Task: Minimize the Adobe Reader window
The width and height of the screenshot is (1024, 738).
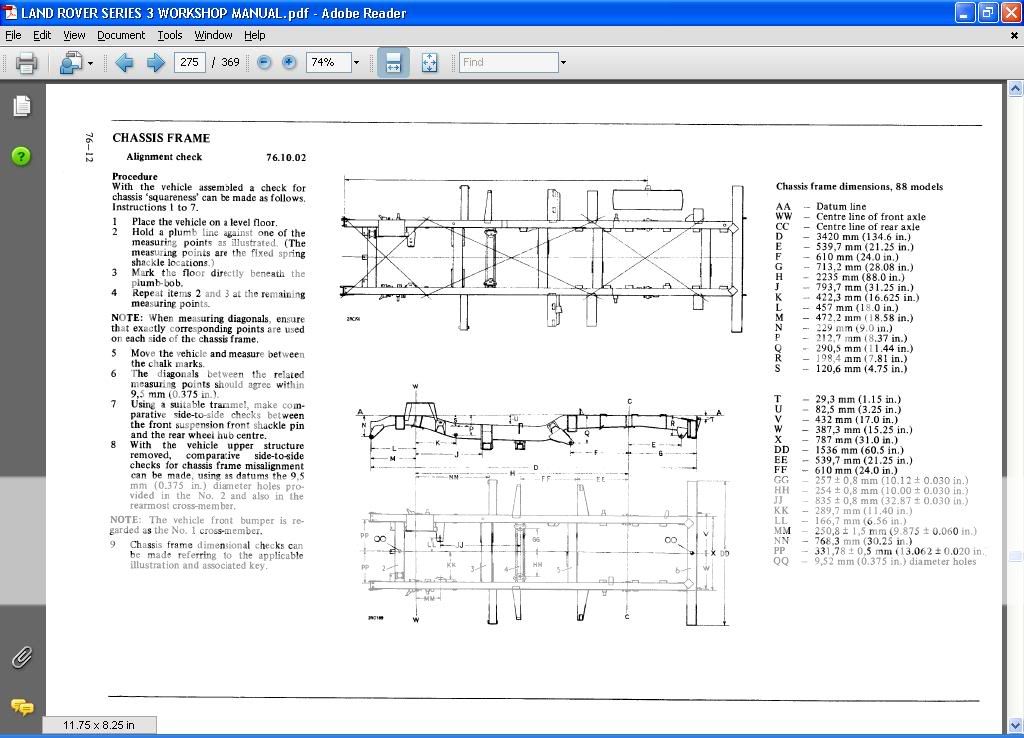Action: pyautogui.click(x=965, y=12)
